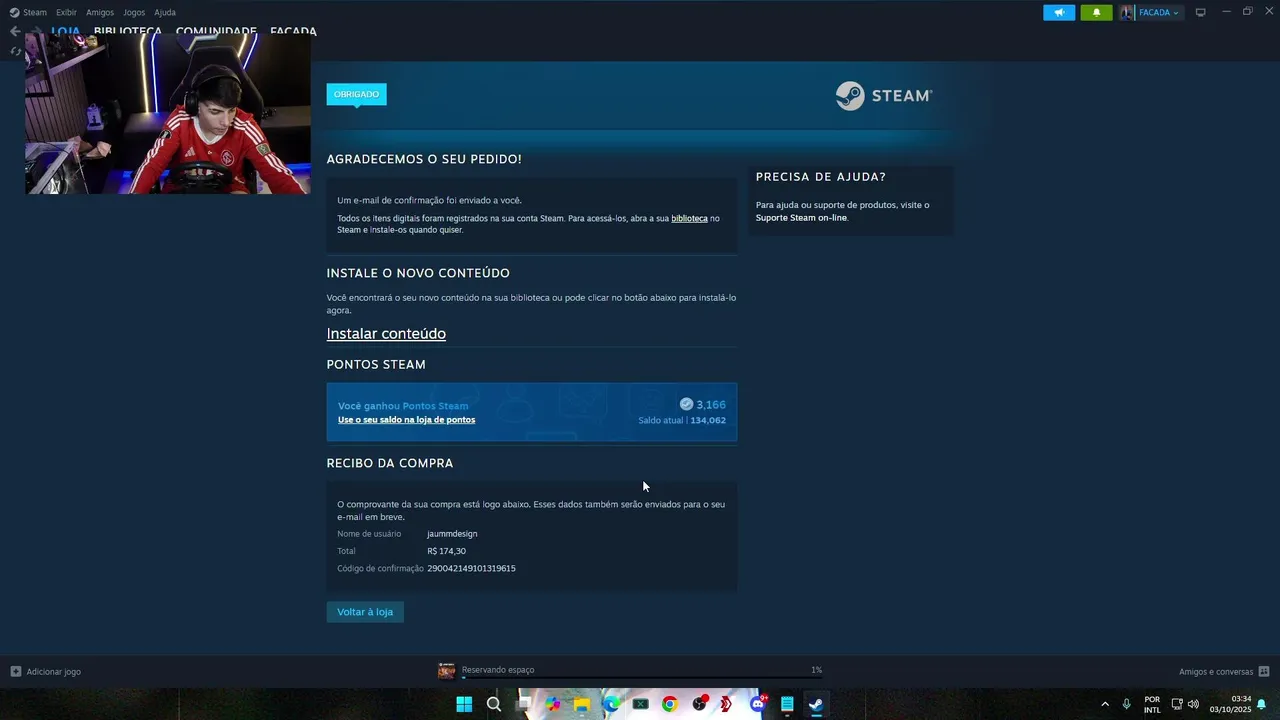Open the clock showing 03:34
The image size is (1280, 720).
1230,704
